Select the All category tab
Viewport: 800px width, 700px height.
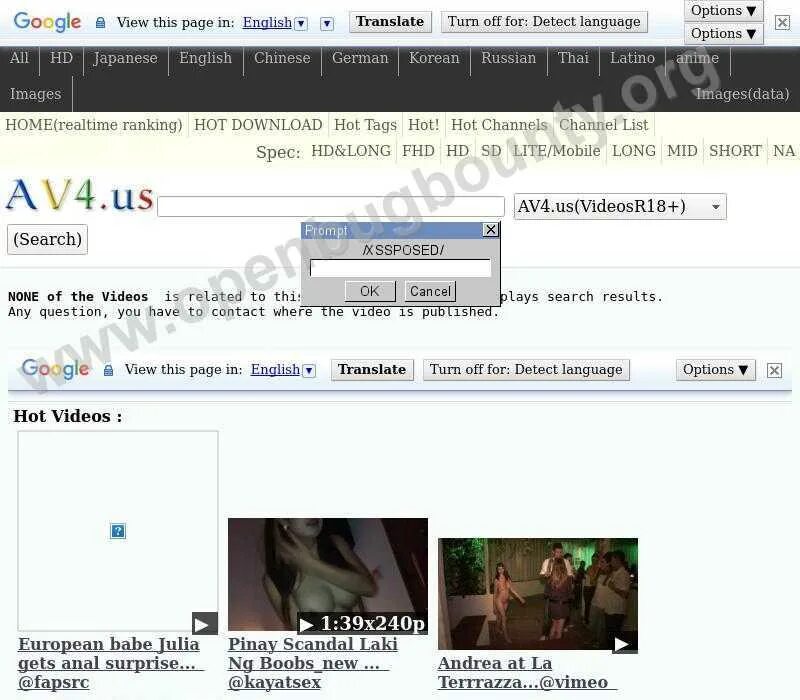tap(19, 58)
